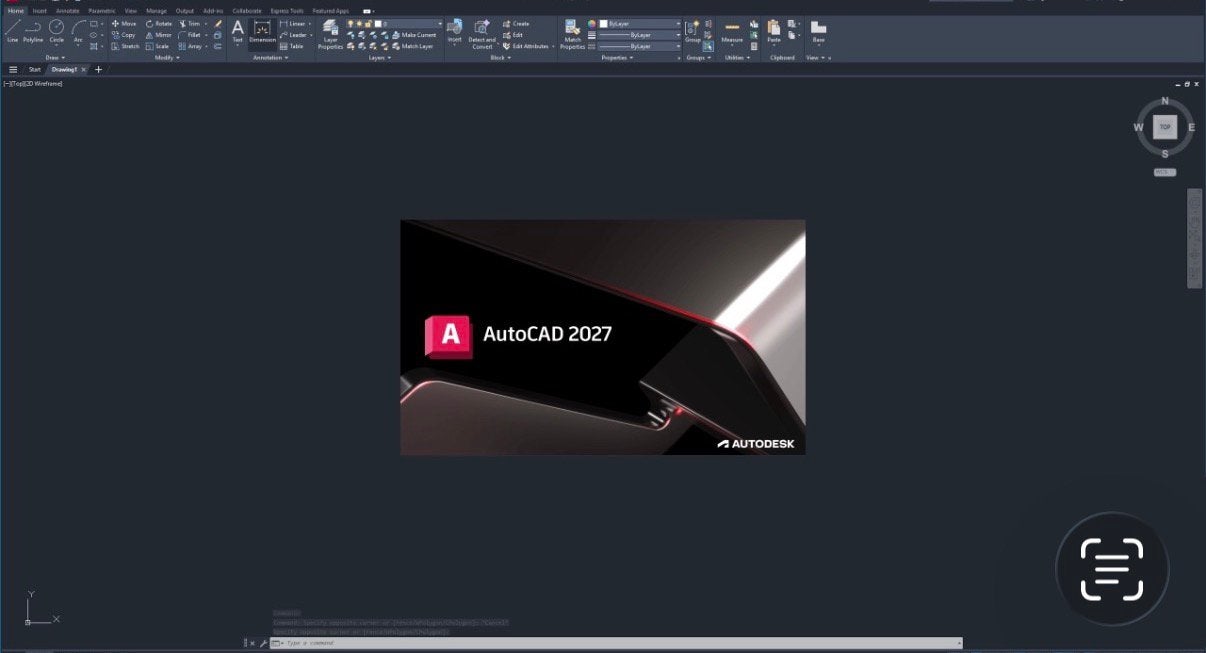Viewport: 1206px width, 653px height.
Task: Click the viewport controls label at top left
Action: [34, 84]
